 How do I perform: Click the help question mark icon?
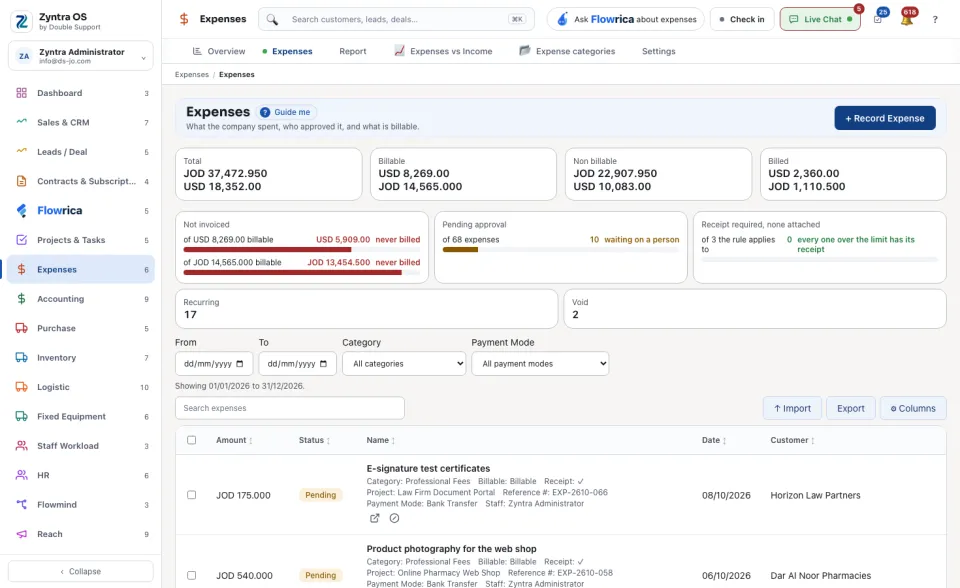click(935, 20)
